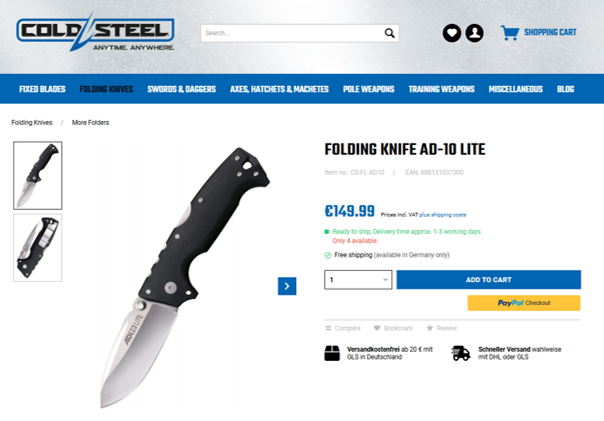The height and width of the screenshot is (421, 604).
Task: Open Training Weapons menu category
Action: [x=441, y=89]
